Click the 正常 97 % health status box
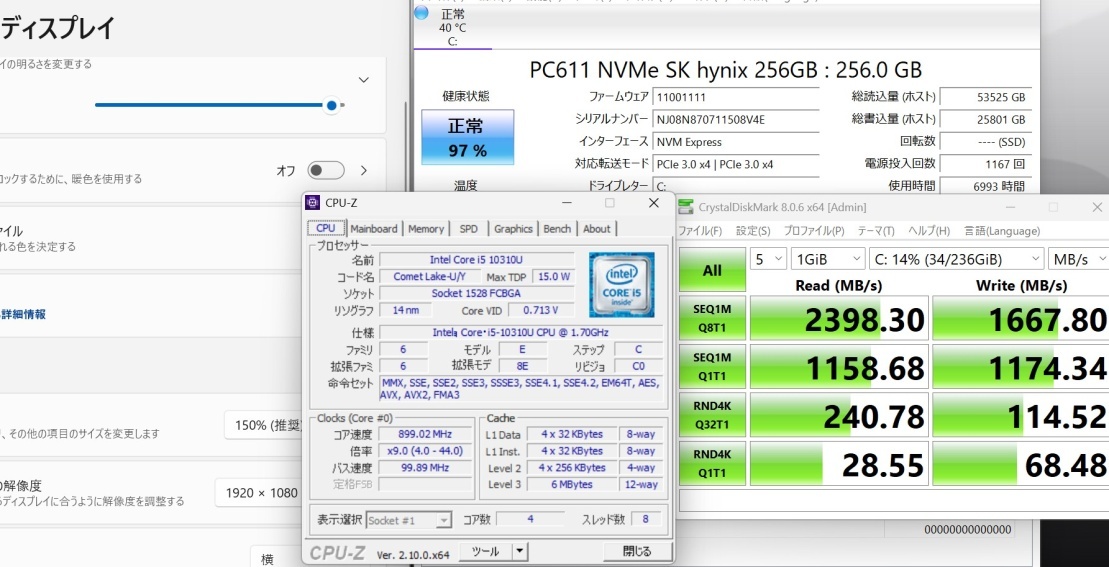1109x567 pixels. point(468,137)
